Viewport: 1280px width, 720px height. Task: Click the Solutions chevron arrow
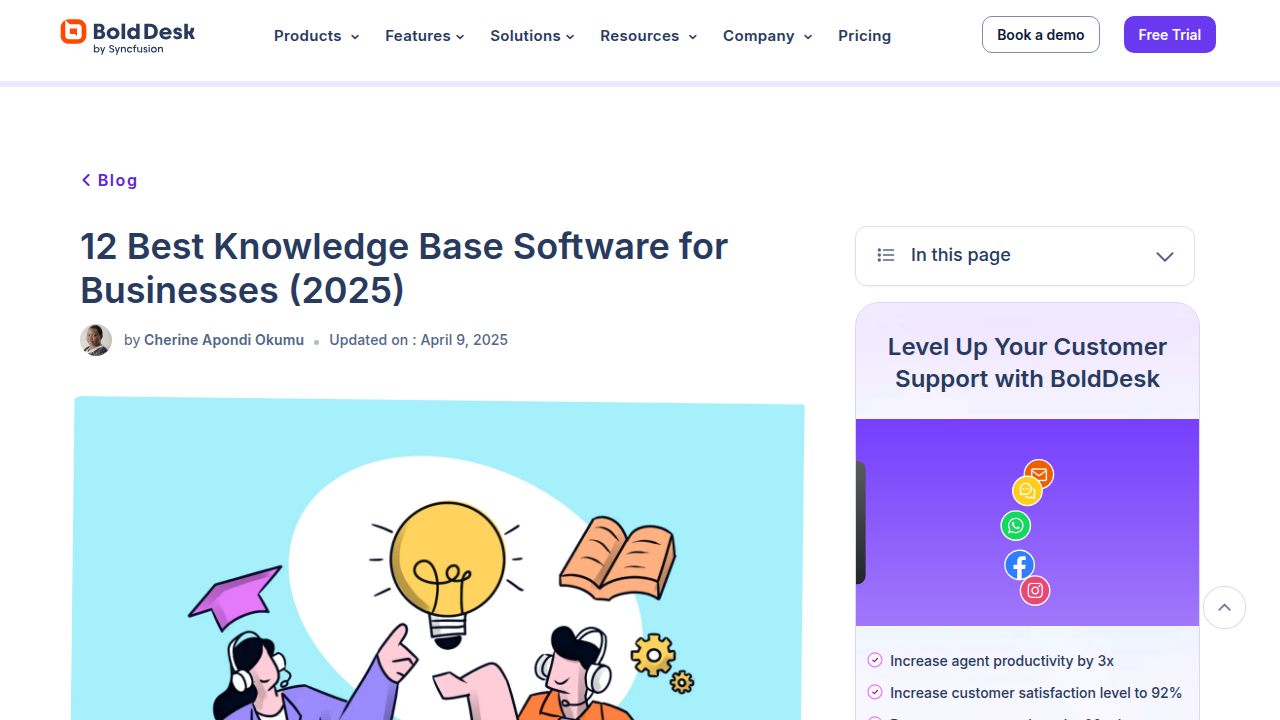point(570,37)
